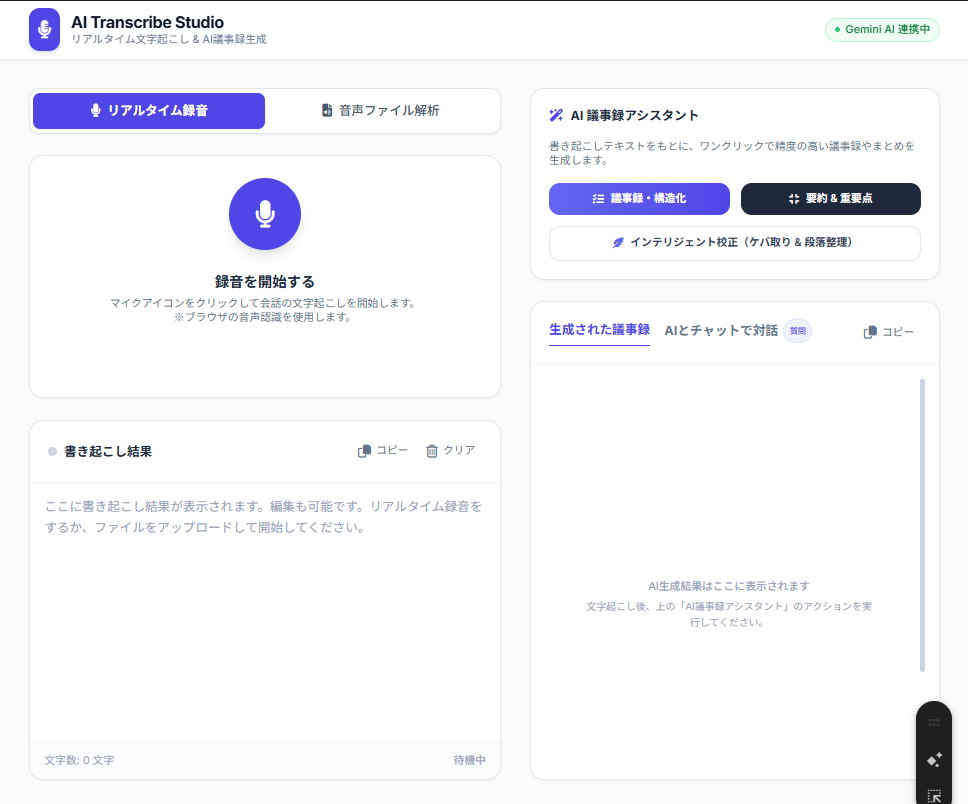Screen dimensions: 968x804
Task: Click the sparkle AI icon in the floating toolbar
Action: coord(934,760)
